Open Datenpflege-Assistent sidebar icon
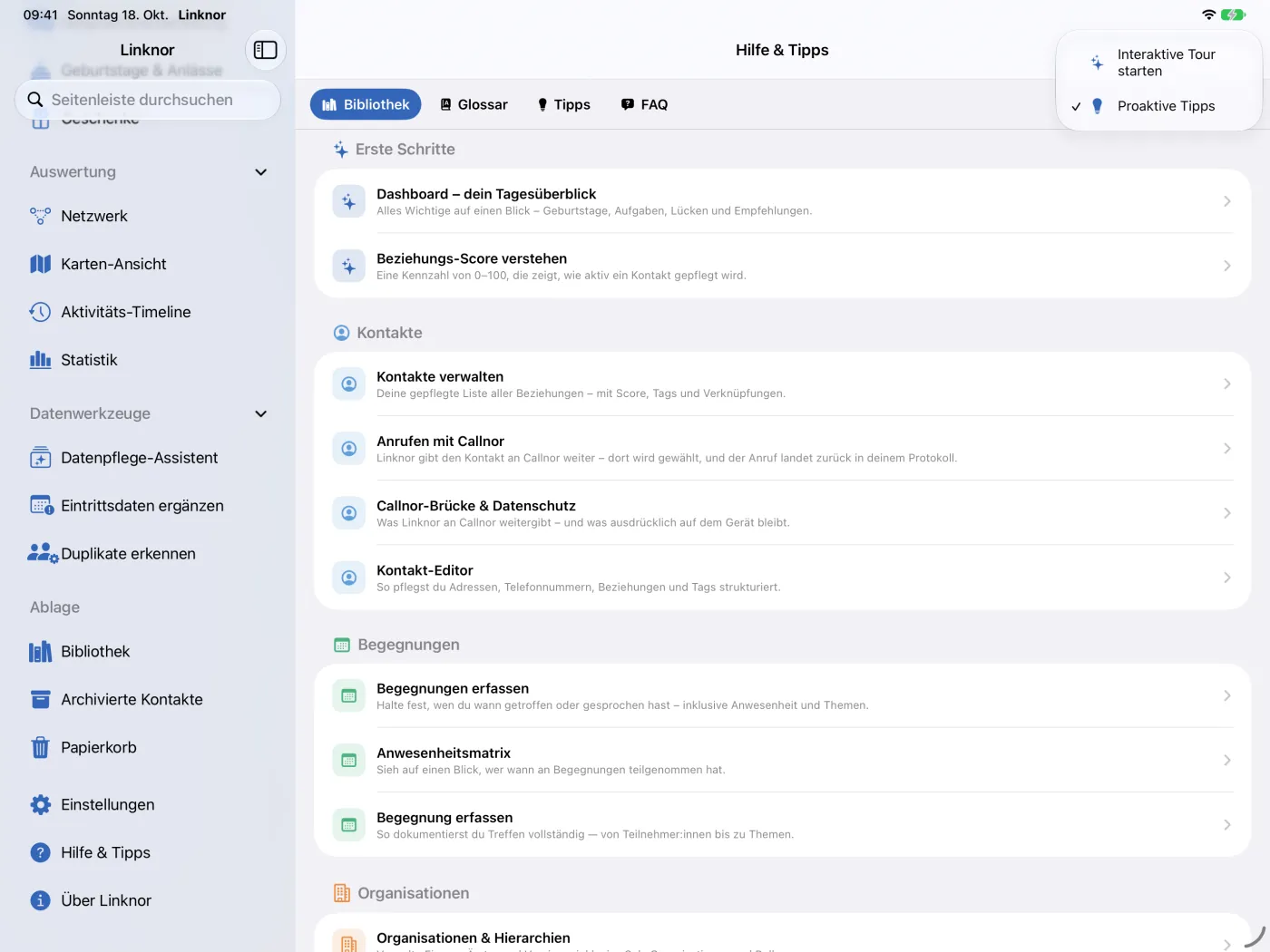The image size is (1270, 952). click(40, 458)
